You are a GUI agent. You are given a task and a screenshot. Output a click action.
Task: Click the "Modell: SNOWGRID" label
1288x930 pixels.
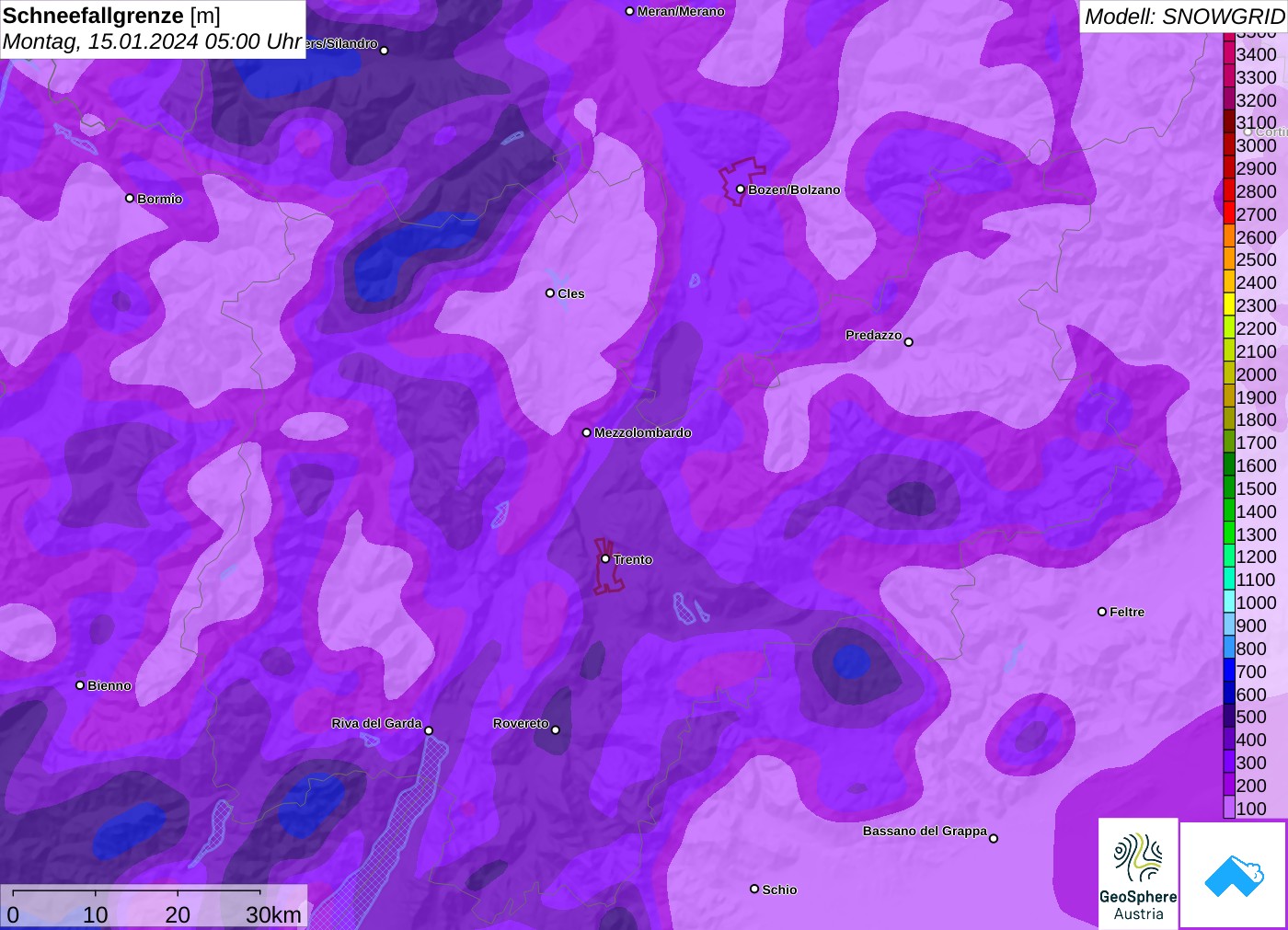coord(1184,17)
